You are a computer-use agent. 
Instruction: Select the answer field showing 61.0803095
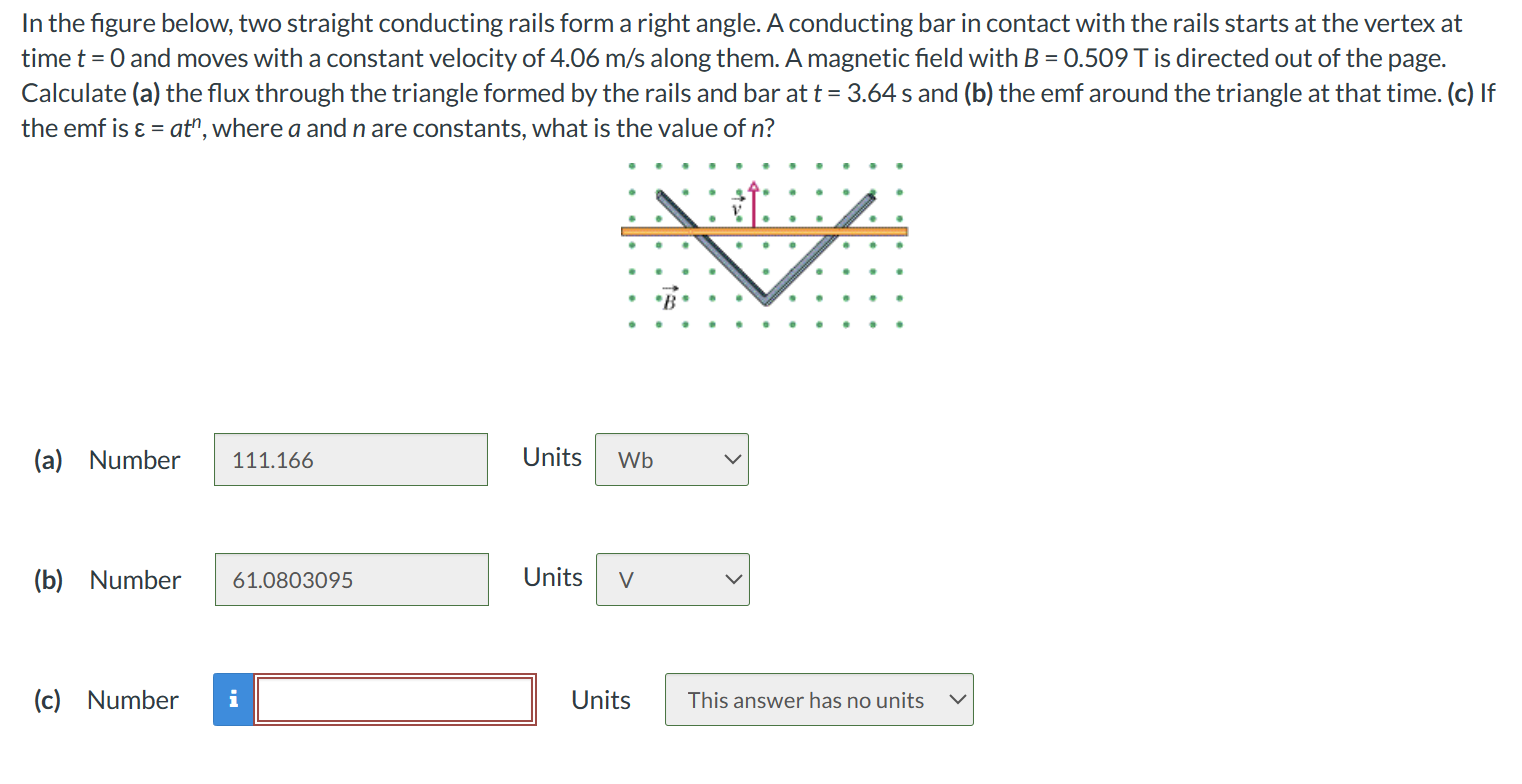[x=351, y=579]
